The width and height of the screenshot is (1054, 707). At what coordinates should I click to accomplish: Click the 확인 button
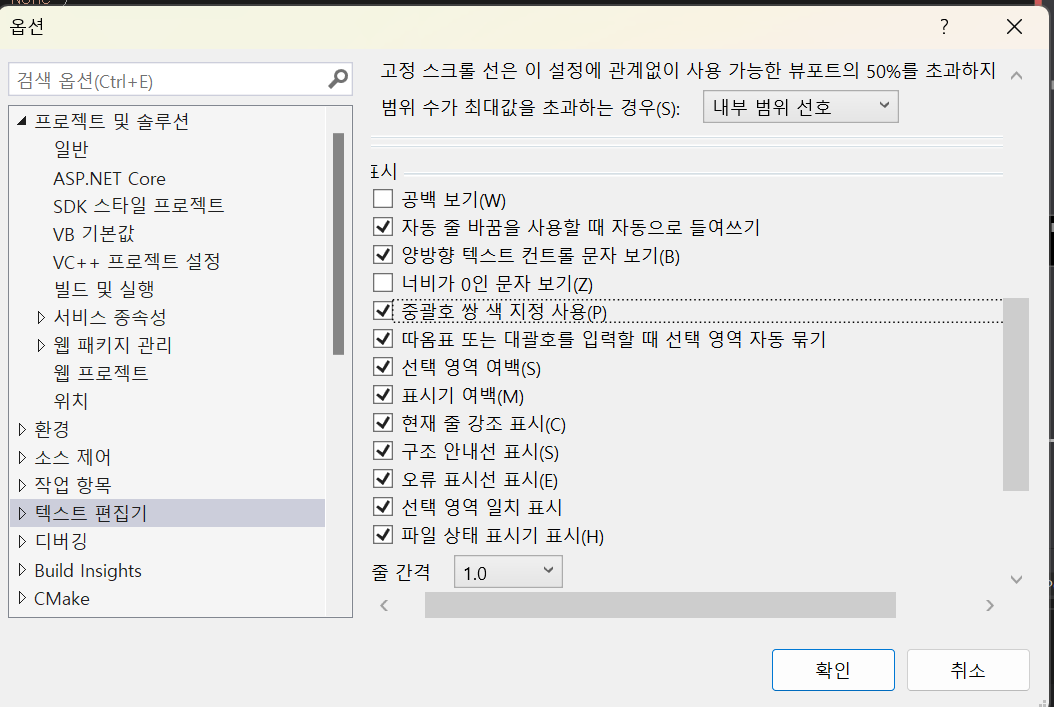[833, 669]
